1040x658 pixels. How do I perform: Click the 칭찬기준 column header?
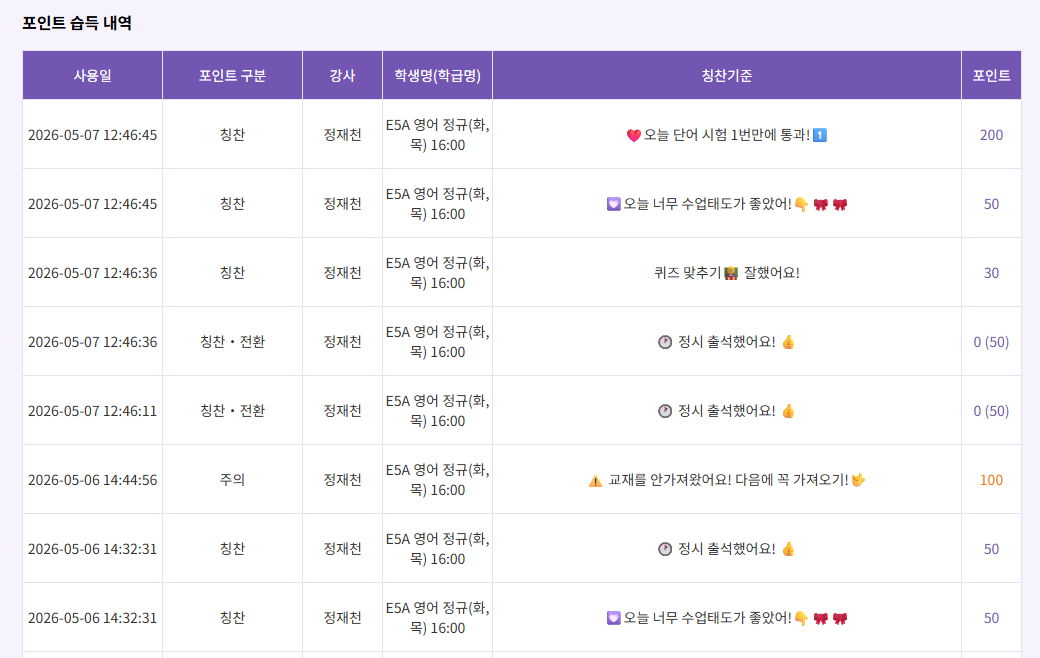[727, 76]
